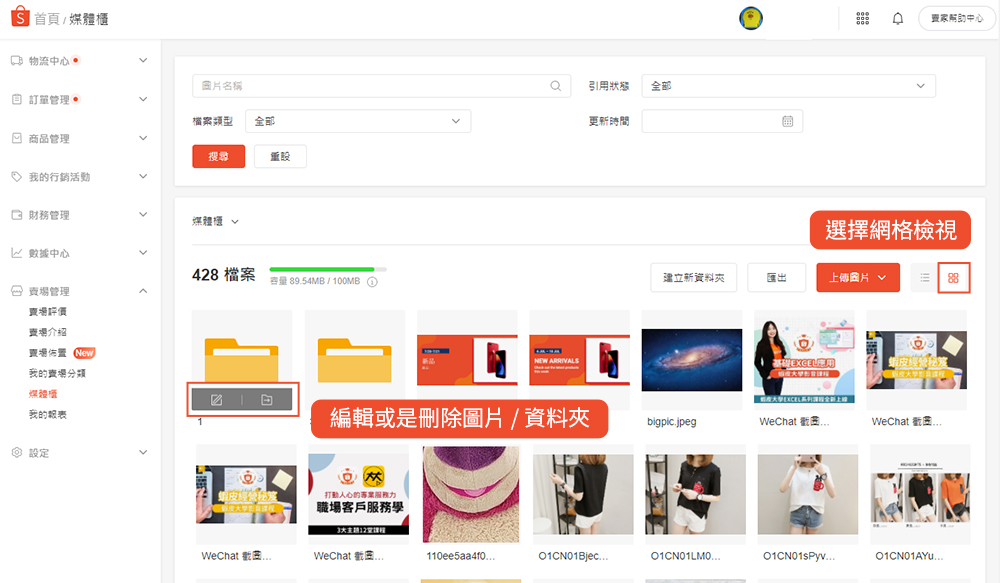Click the calendar icon in update time field
This screenshot has height=583, width=1000.
[x=788, y=121]
